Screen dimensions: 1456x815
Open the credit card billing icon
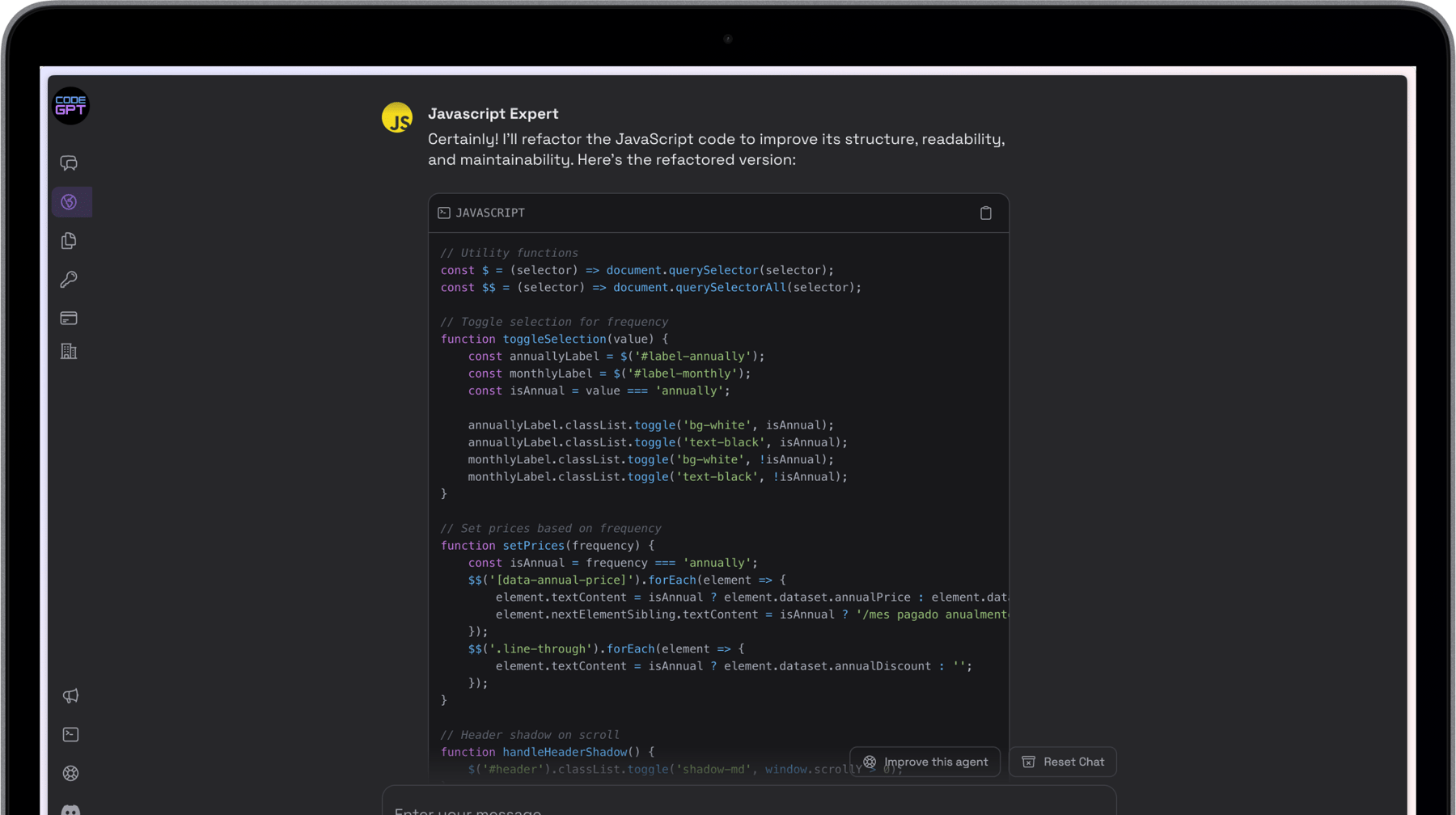coord(69,319)
